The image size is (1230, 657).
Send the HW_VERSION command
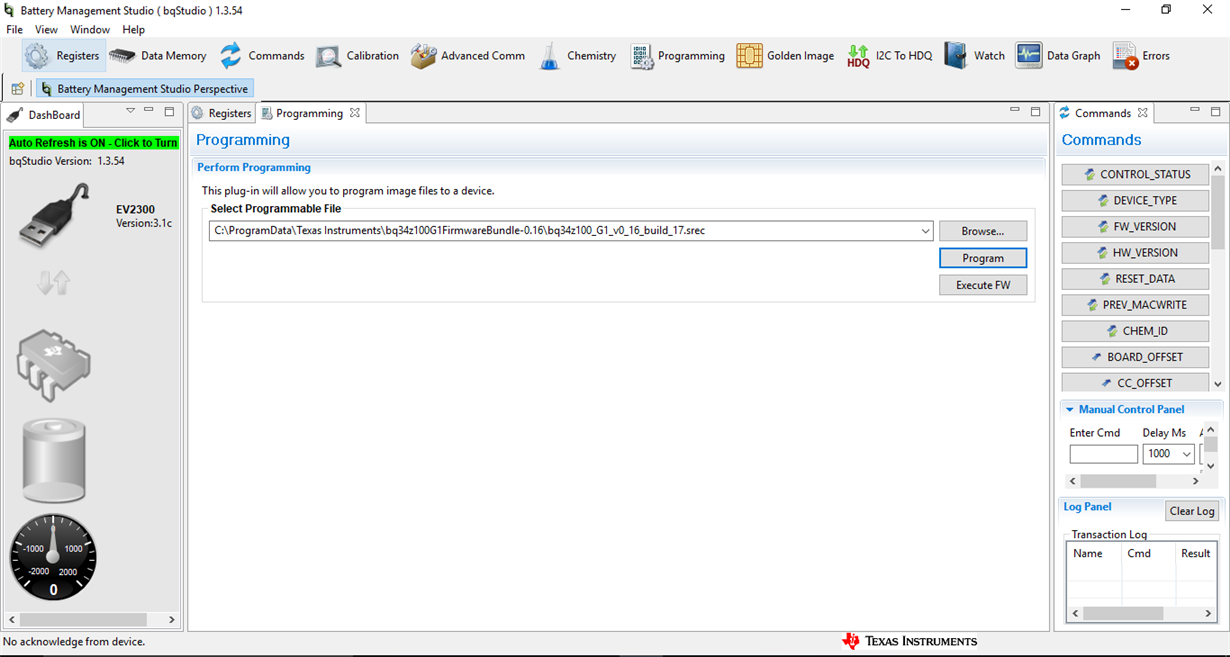coord(1135,252)
